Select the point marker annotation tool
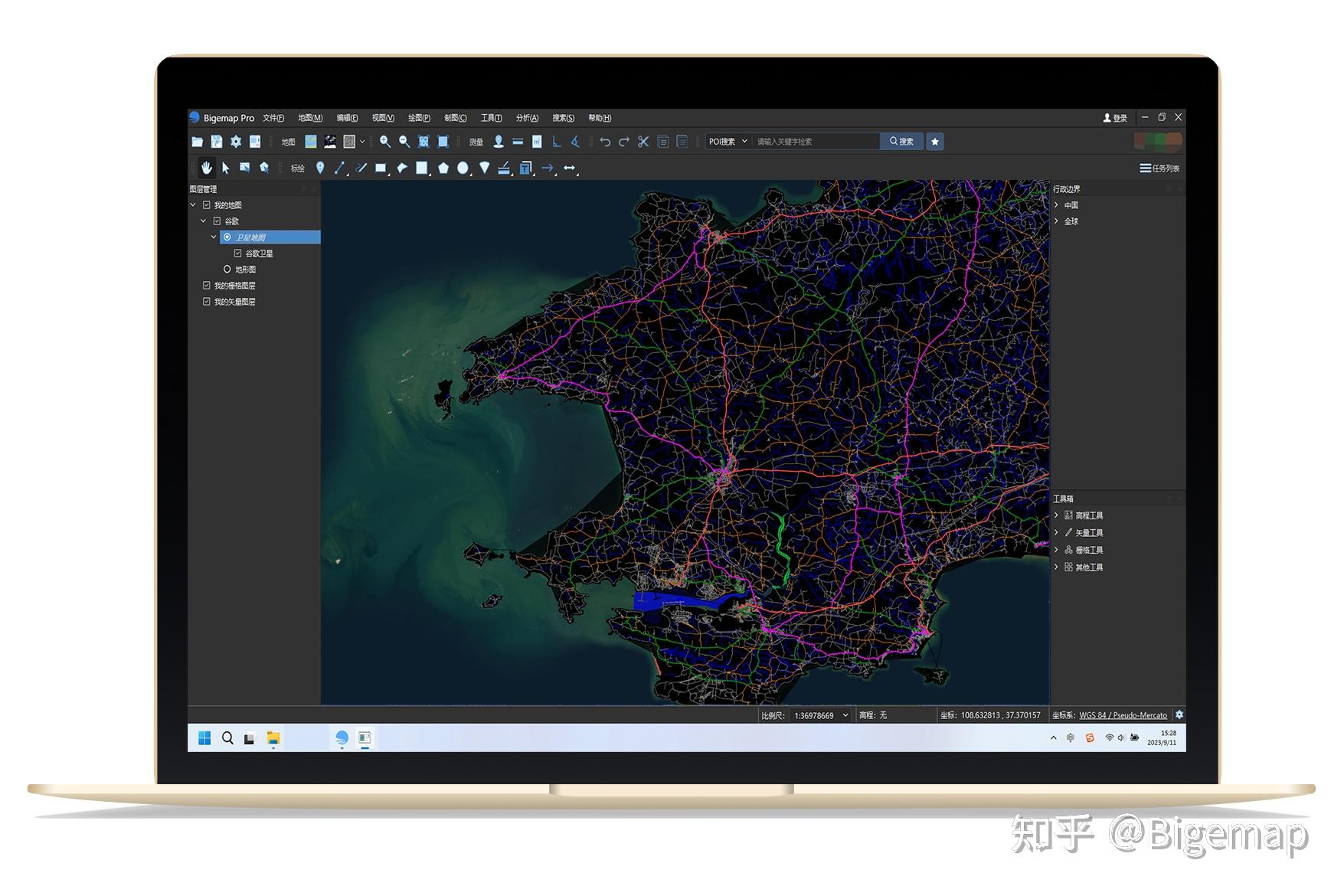Viewport: 1344px width, 896px height. pyautogui.click(x=320, y=168)
